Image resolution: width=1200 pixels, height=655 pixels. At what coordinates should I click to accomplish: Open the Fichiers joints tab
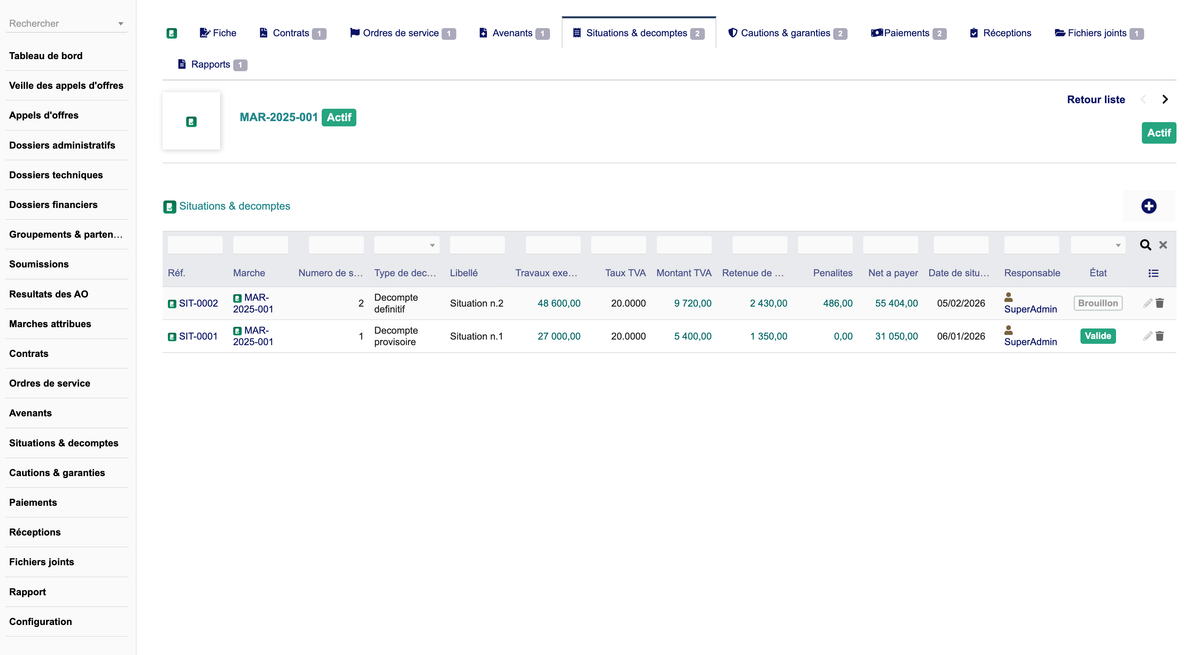[x=1099, y=33]
